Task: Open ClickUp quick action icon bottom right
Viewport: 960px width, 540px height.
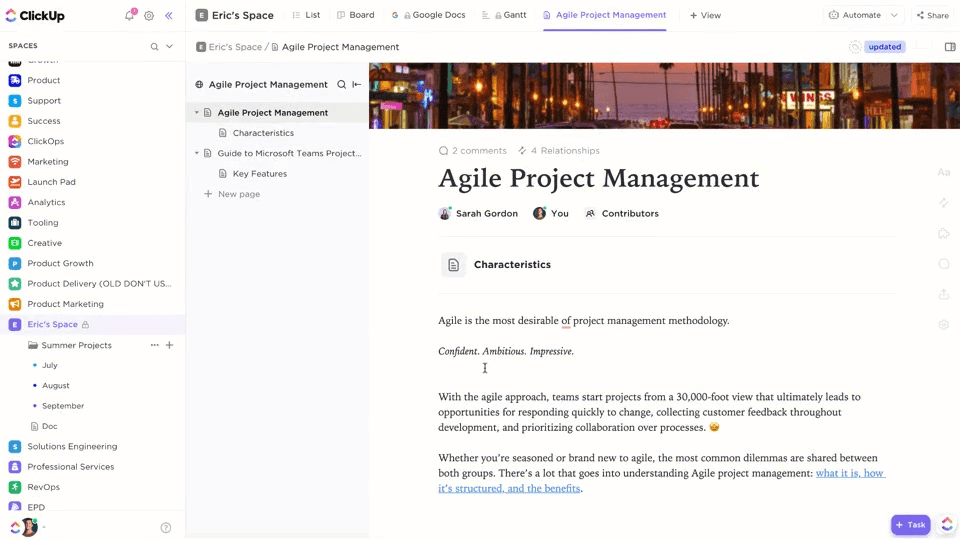Action: [x=947, y=524]
